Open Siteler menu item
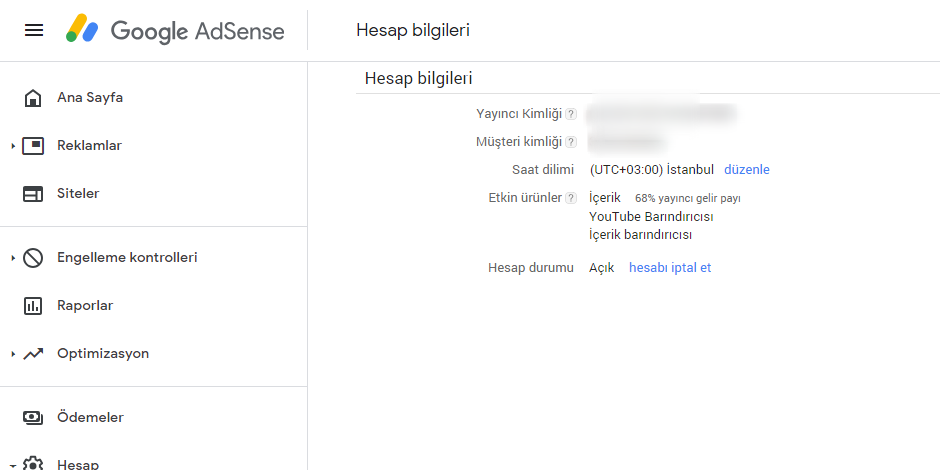This screenshot has width=940, height=470. tap(78, 194)
